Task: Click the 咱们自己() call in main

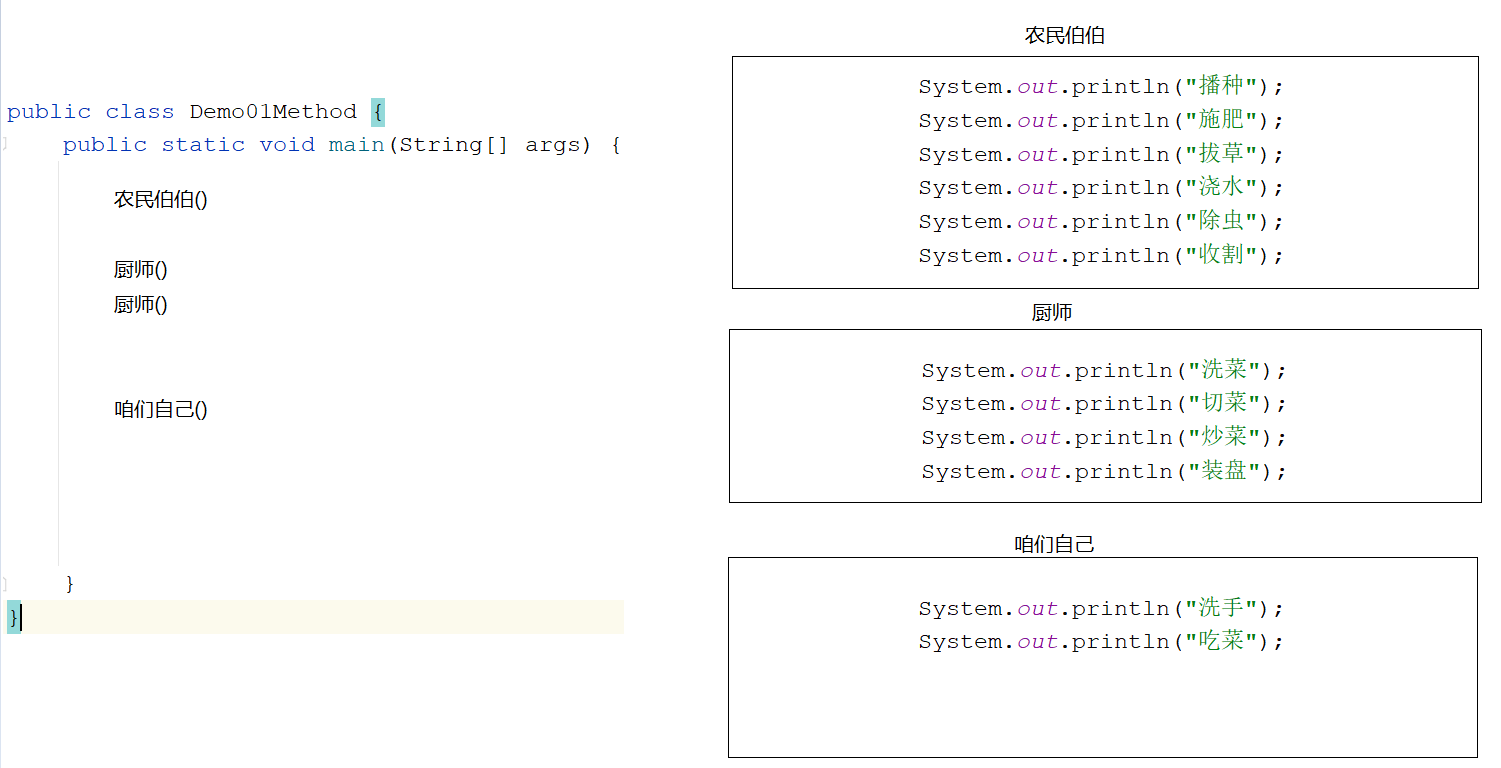Action: pyautogui.click(x=161, y=409)
